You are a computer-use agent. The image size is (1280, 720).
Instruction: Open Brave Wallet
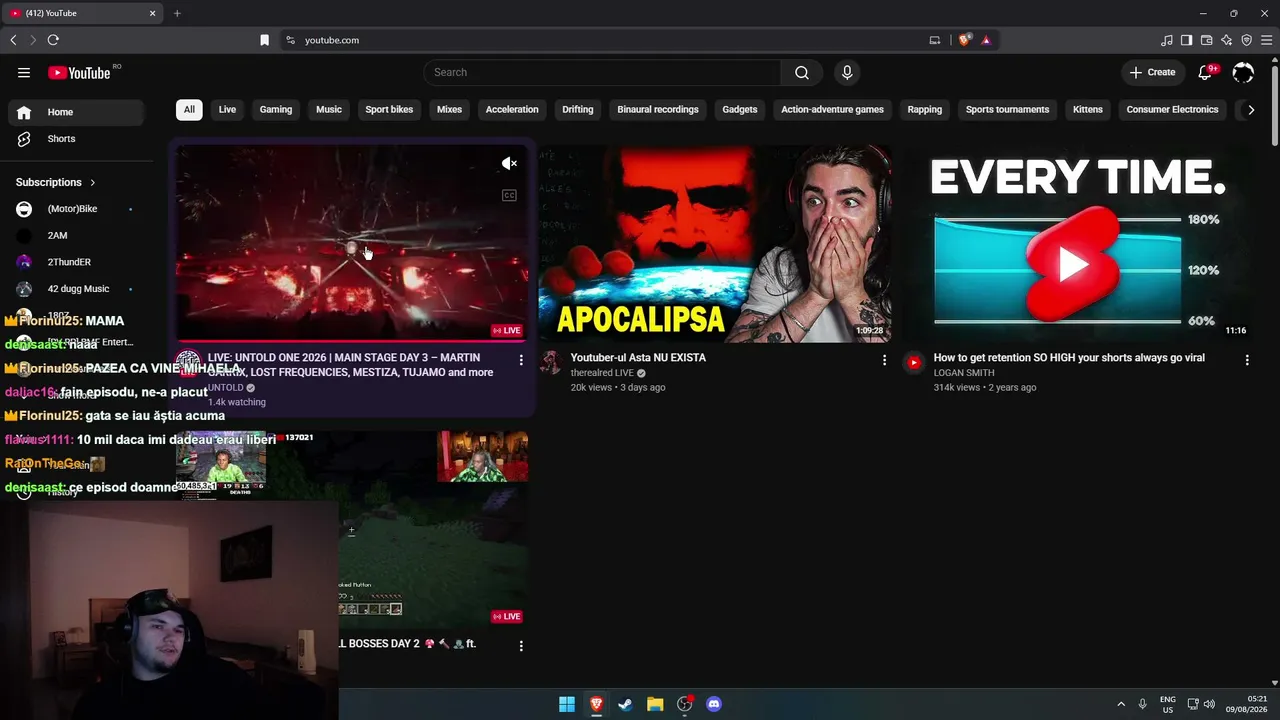[x=1206, y=40]
